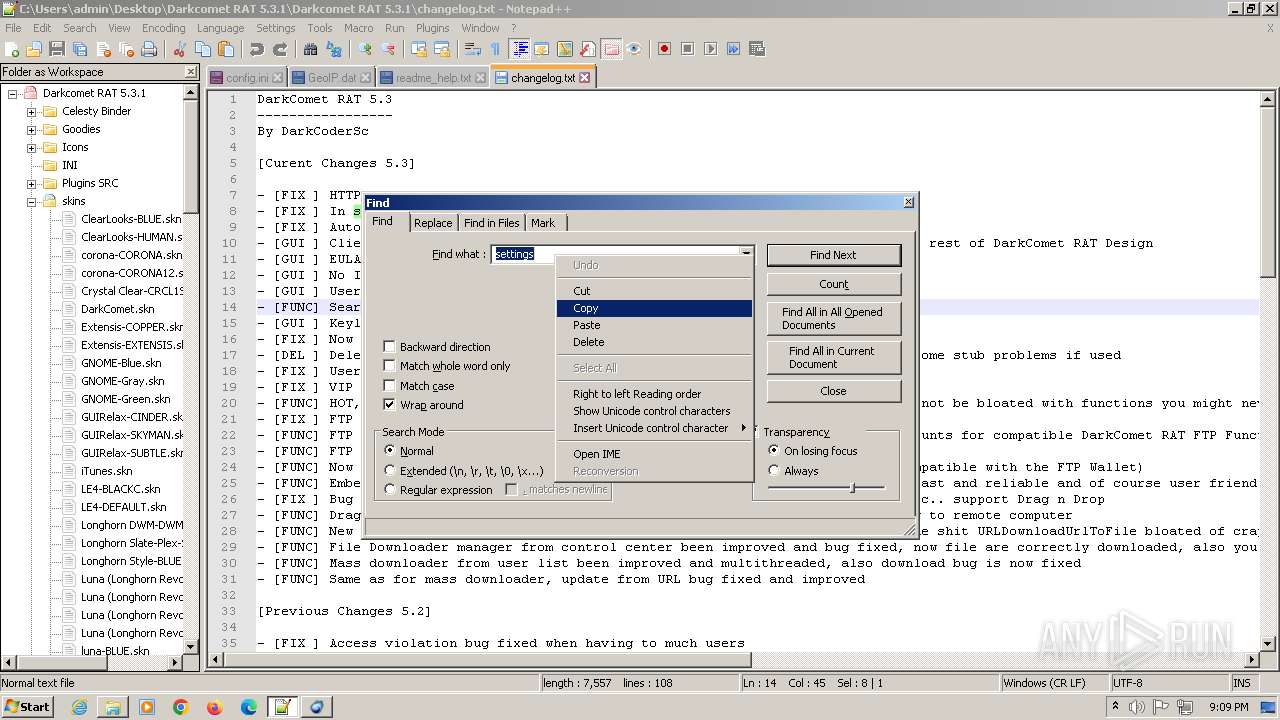Select transparency Always radio button
Image resolution: width=1280 pixels, height=720 pixels.
pyautogui.click(x=774, y=471)
